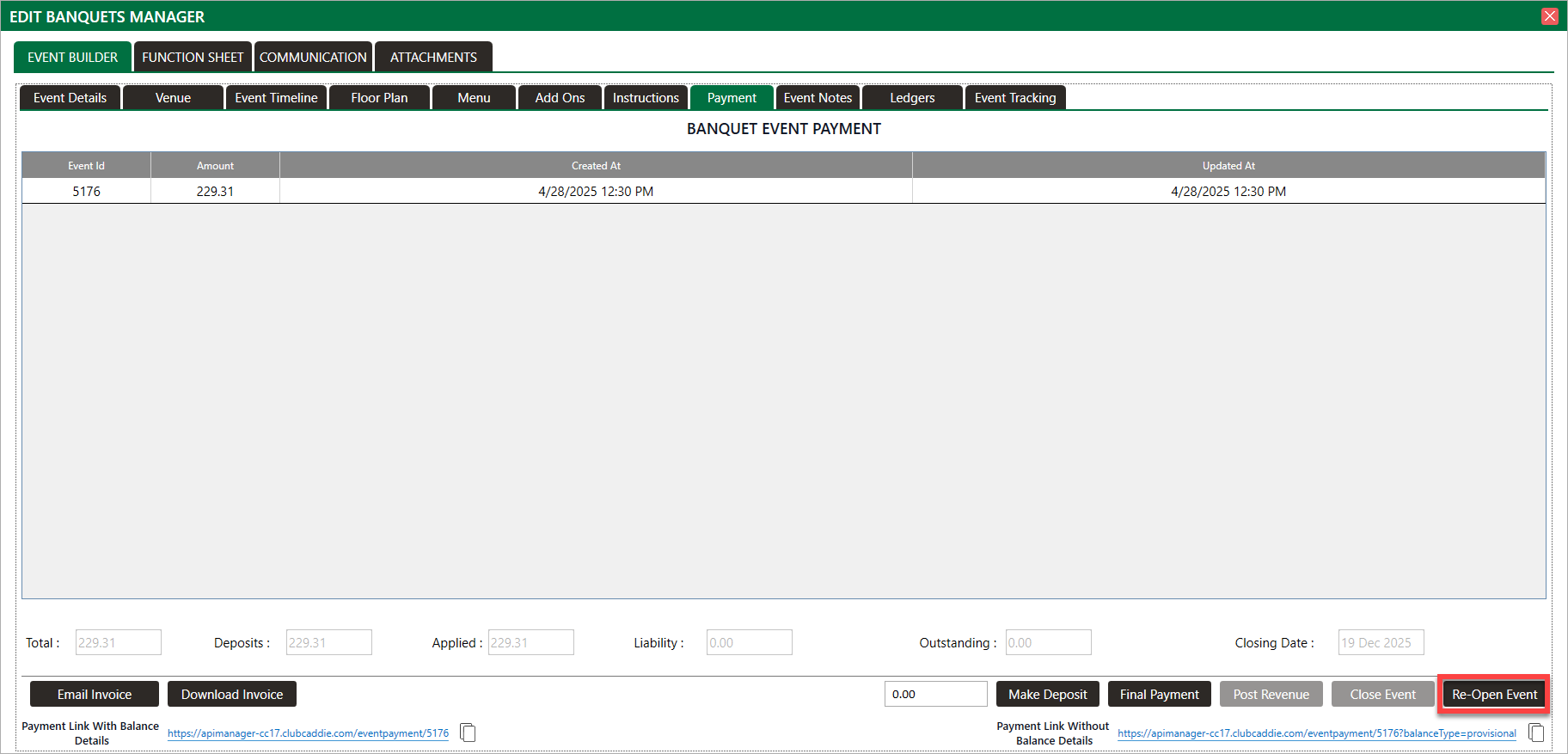Open the Communication tab
The image size is (1568, 754).
pyautogui.click(x=313, y=57)
